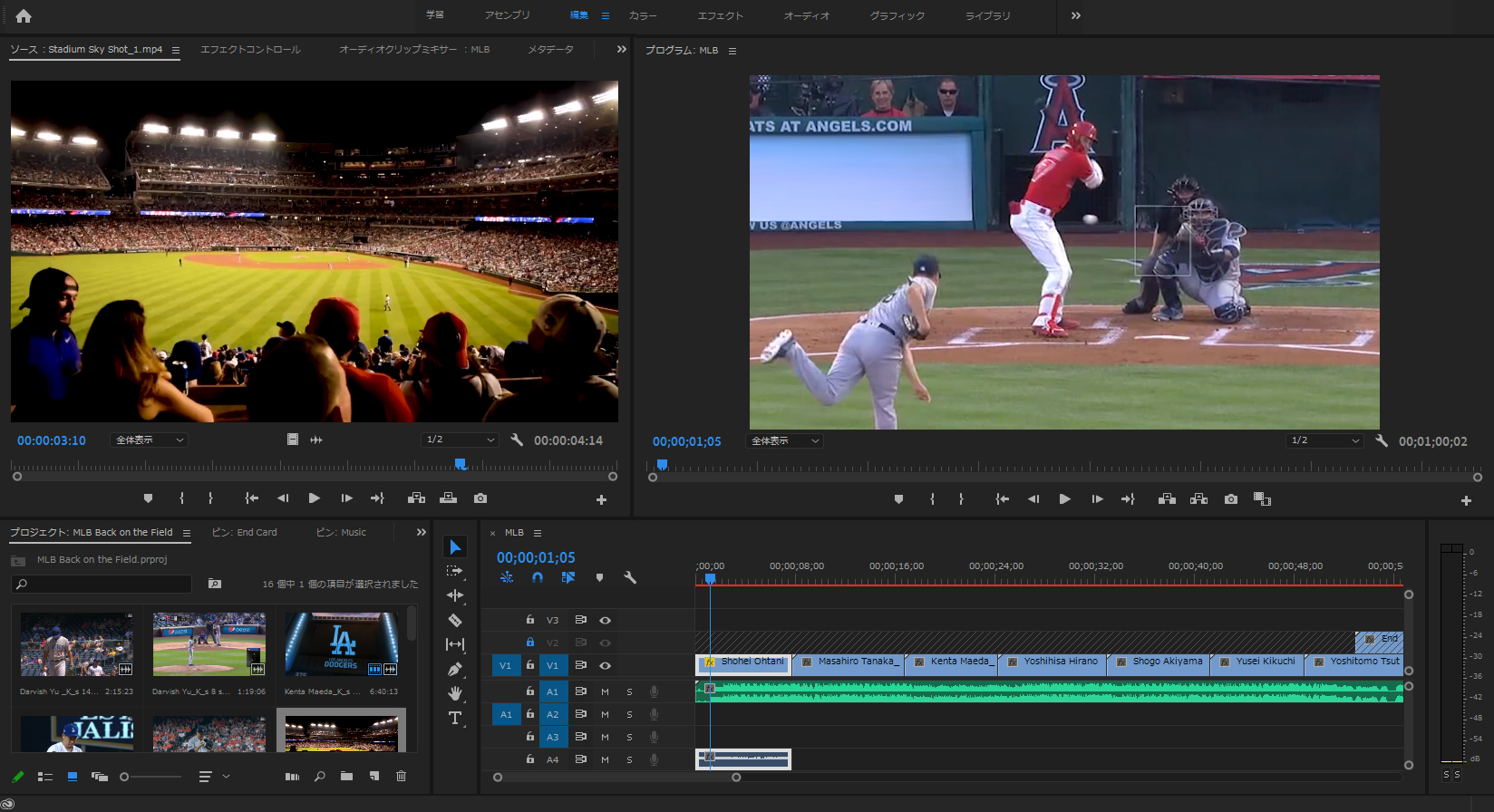Switch project panel to list view
Image resolution: width=1494 pixels, height=812 pixels.
pos(44,777)
